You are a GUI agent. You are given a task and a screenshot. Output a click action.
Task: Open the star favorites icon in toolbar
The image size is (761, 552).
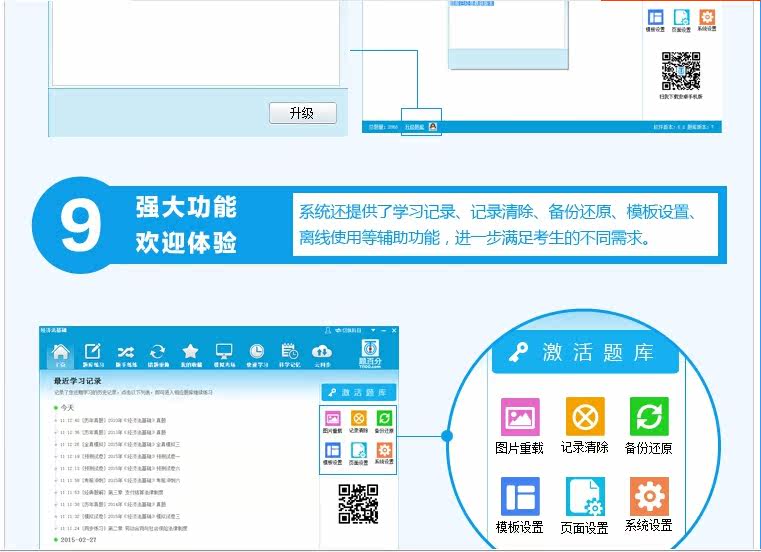190,353
